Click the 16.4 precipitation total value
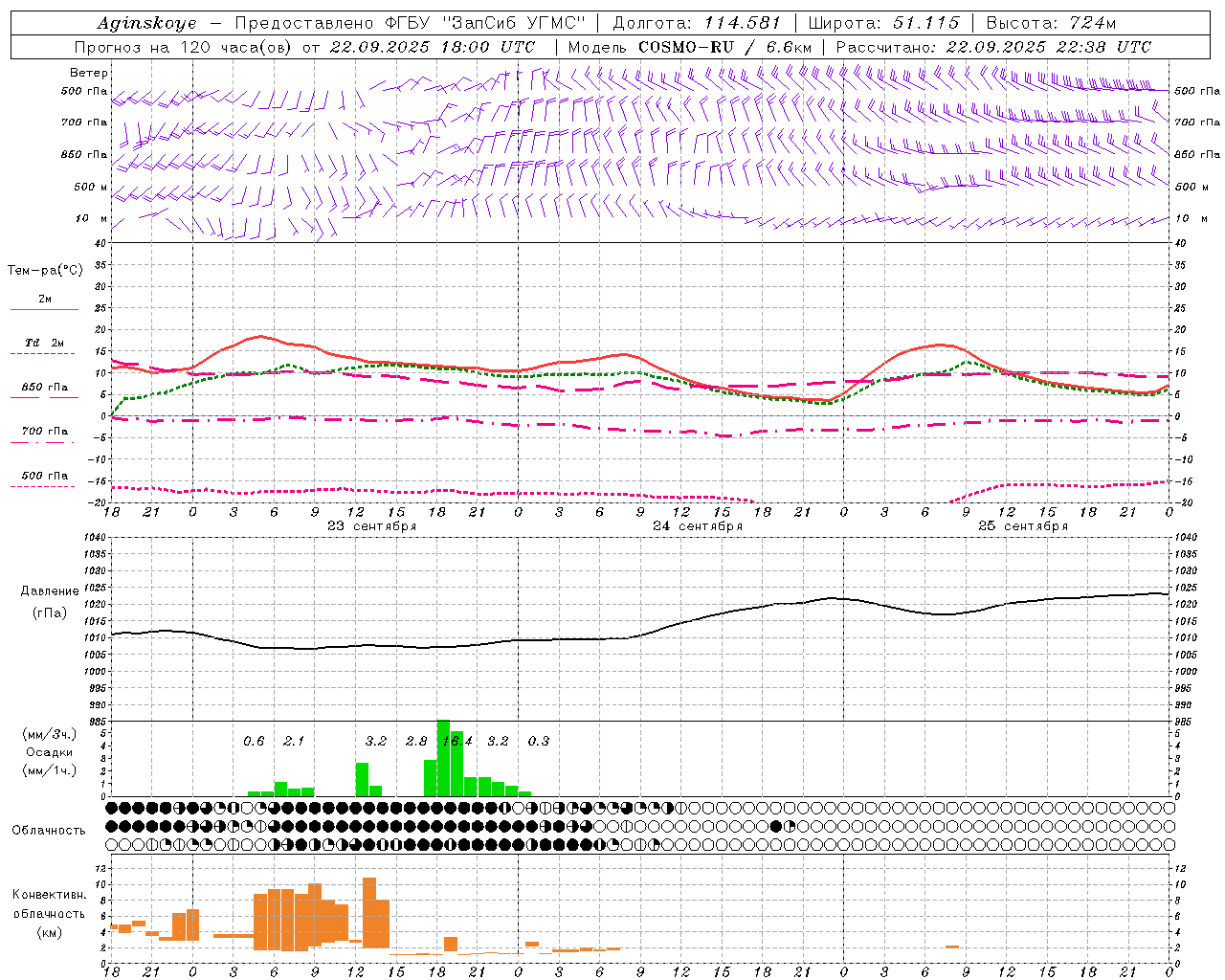 tap(457, 741)
